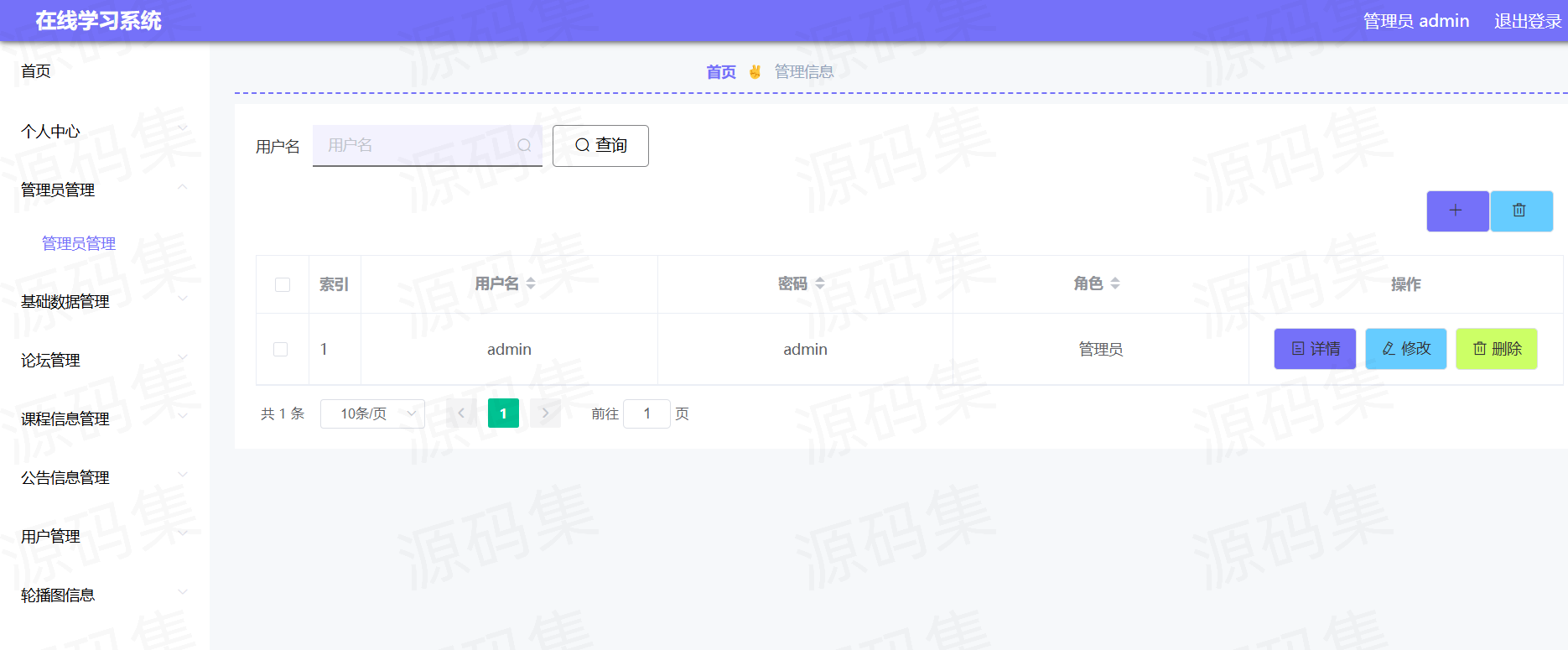
Task: Expand the 公告信息管理 sidebar menu
Action: [105, 477]
